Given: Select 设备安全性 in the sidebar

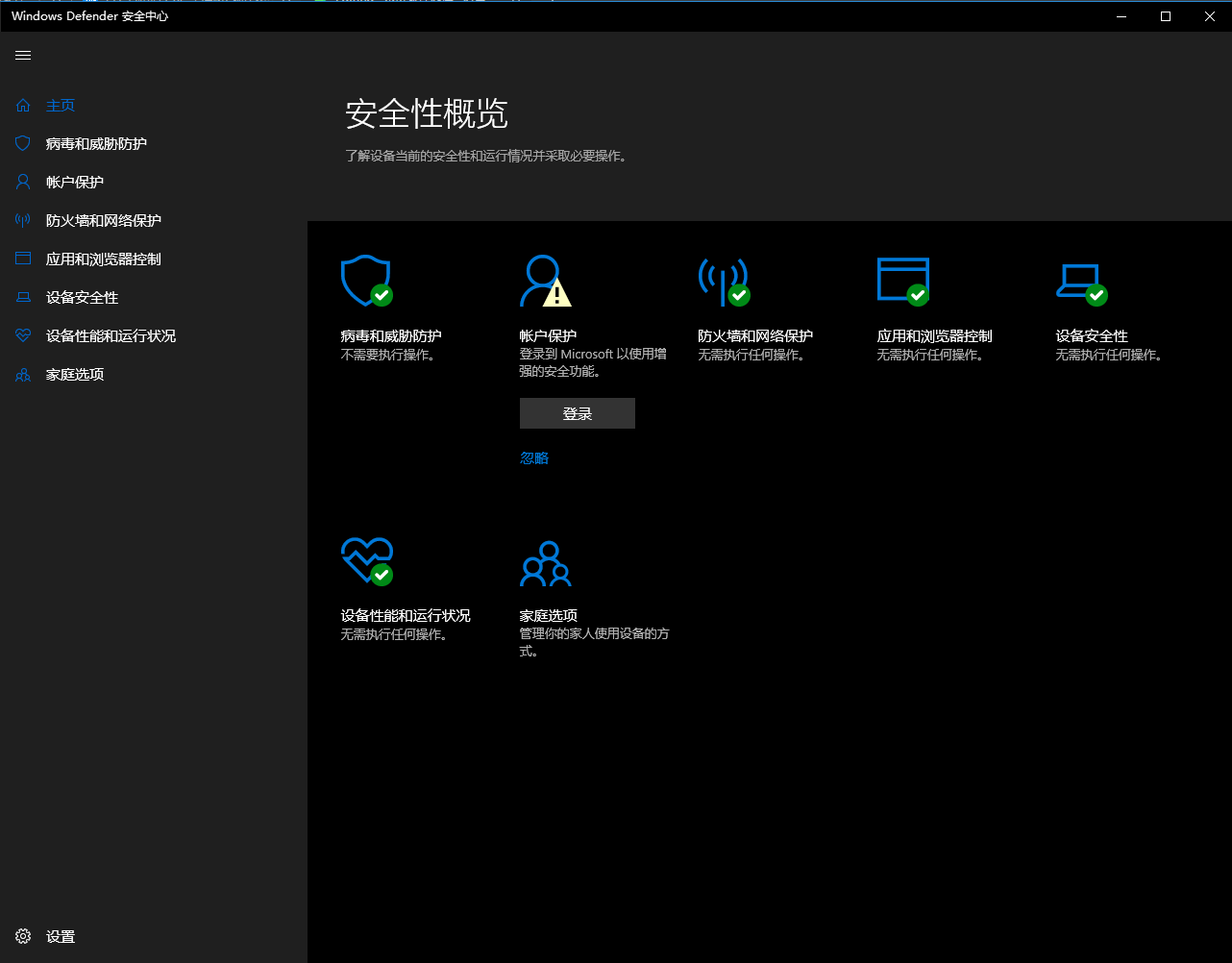Looking at the screenshot, I should [x=82, y=297].
